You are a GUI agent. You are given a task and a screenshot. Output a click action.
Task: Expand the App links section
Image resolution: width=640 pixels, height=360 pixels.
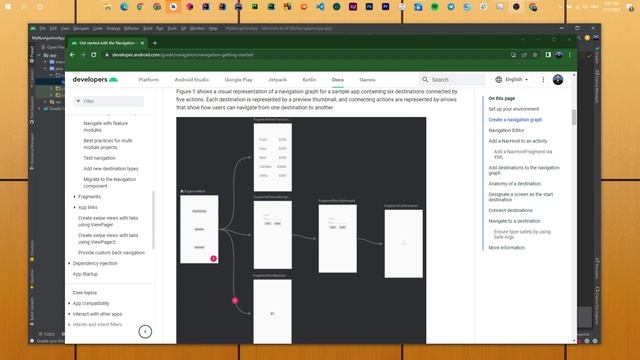75,207
